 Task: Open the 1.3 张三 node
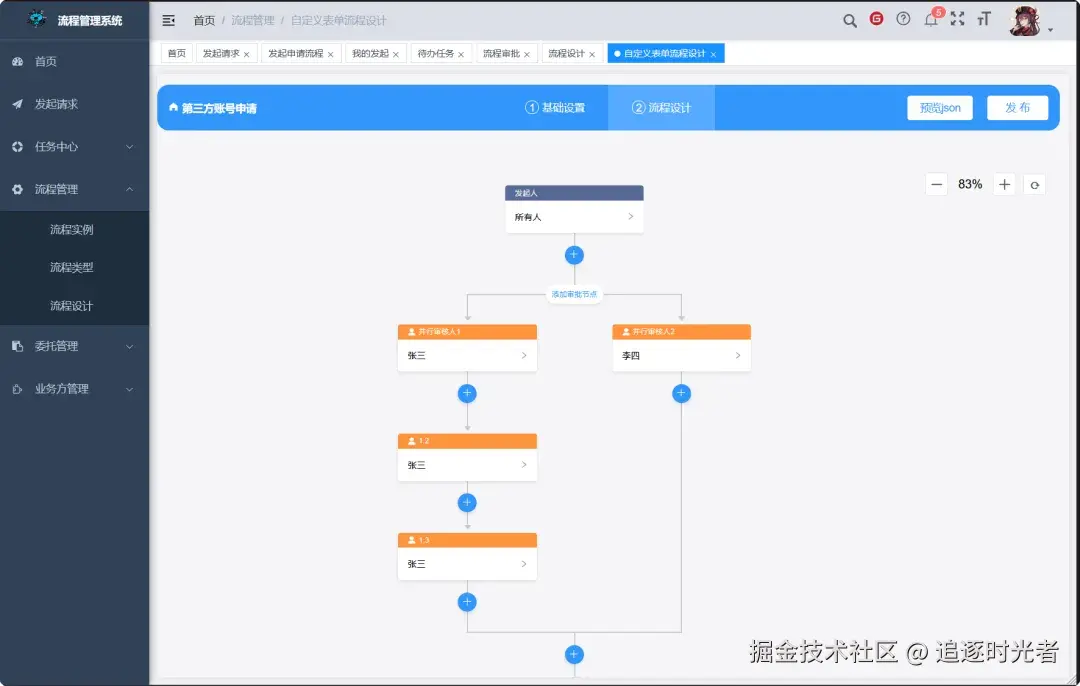pyautogui.click(x=467, y=557)
